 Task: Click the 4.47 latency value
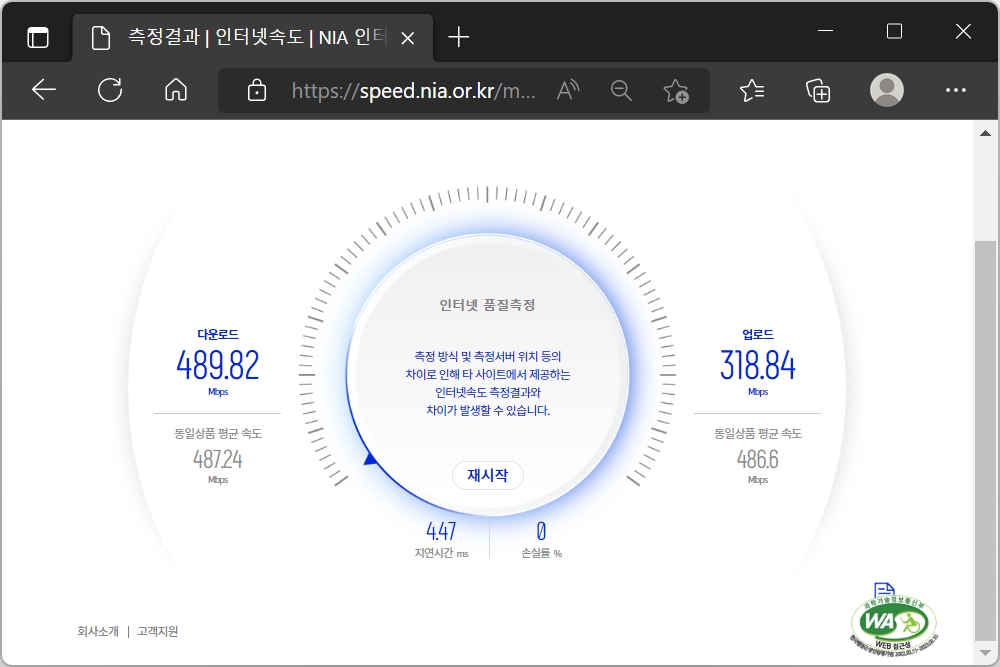pos(441,531)
